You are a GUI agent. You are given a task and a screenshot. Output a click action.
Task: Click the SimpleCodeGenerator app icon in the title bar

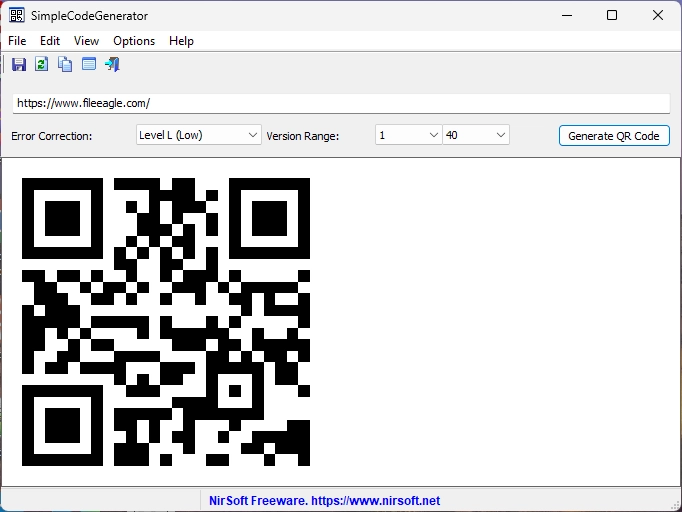pyautogui.click(x=17, y=16)
